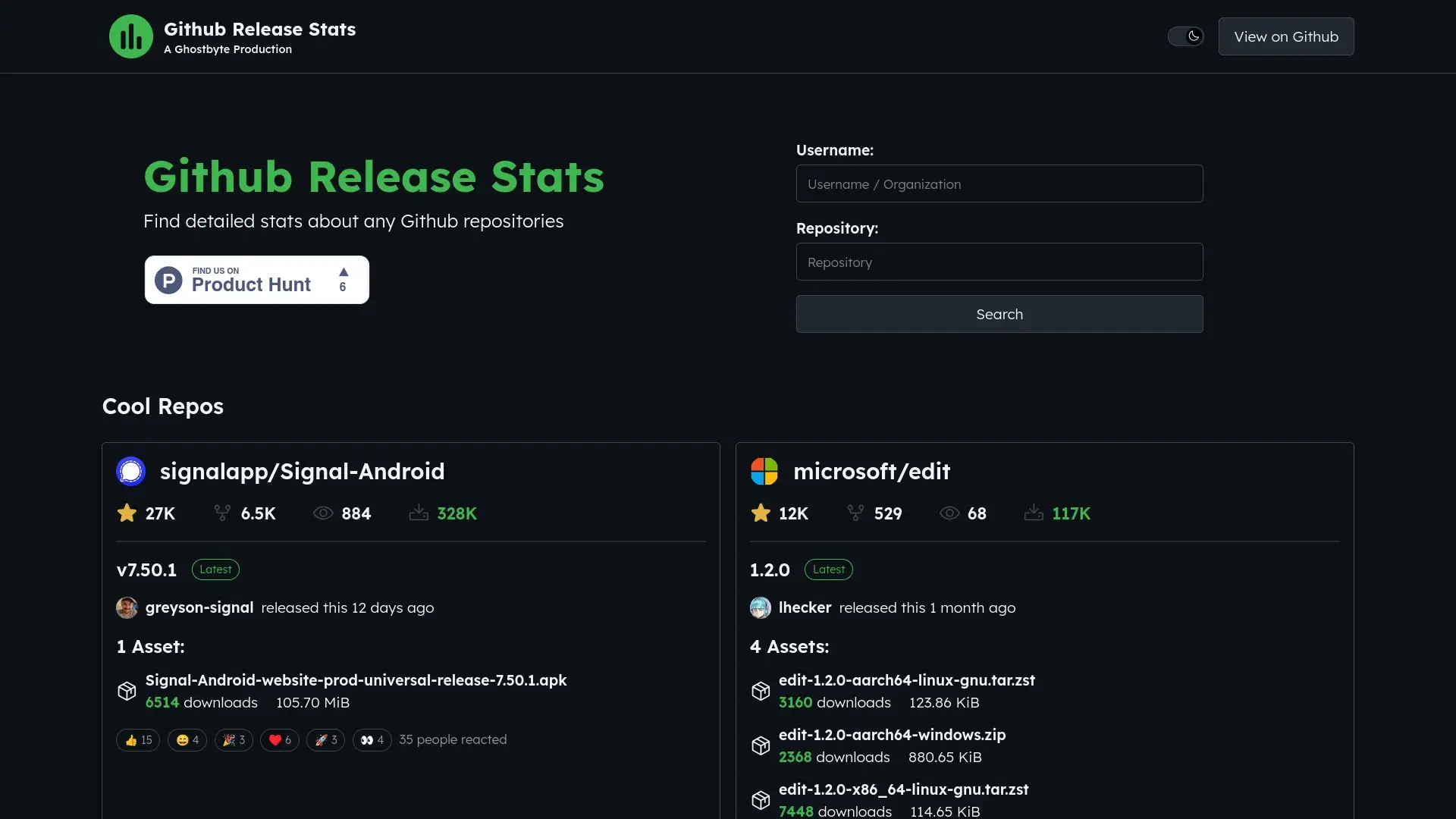1456x819 pixels.
Task: Click the Signal circular logo avatar
Action: coord(130,470)
